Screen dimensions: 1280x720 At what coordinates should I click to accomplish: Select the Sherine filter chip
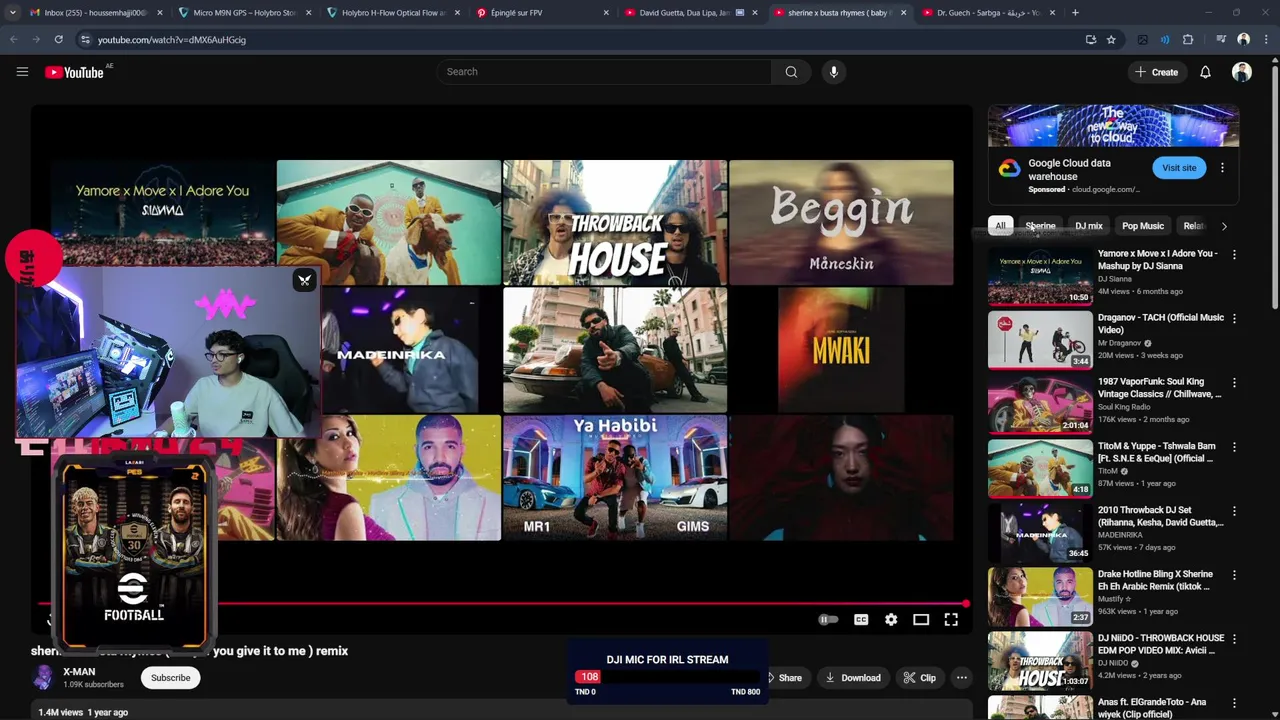coord(1040,226)
